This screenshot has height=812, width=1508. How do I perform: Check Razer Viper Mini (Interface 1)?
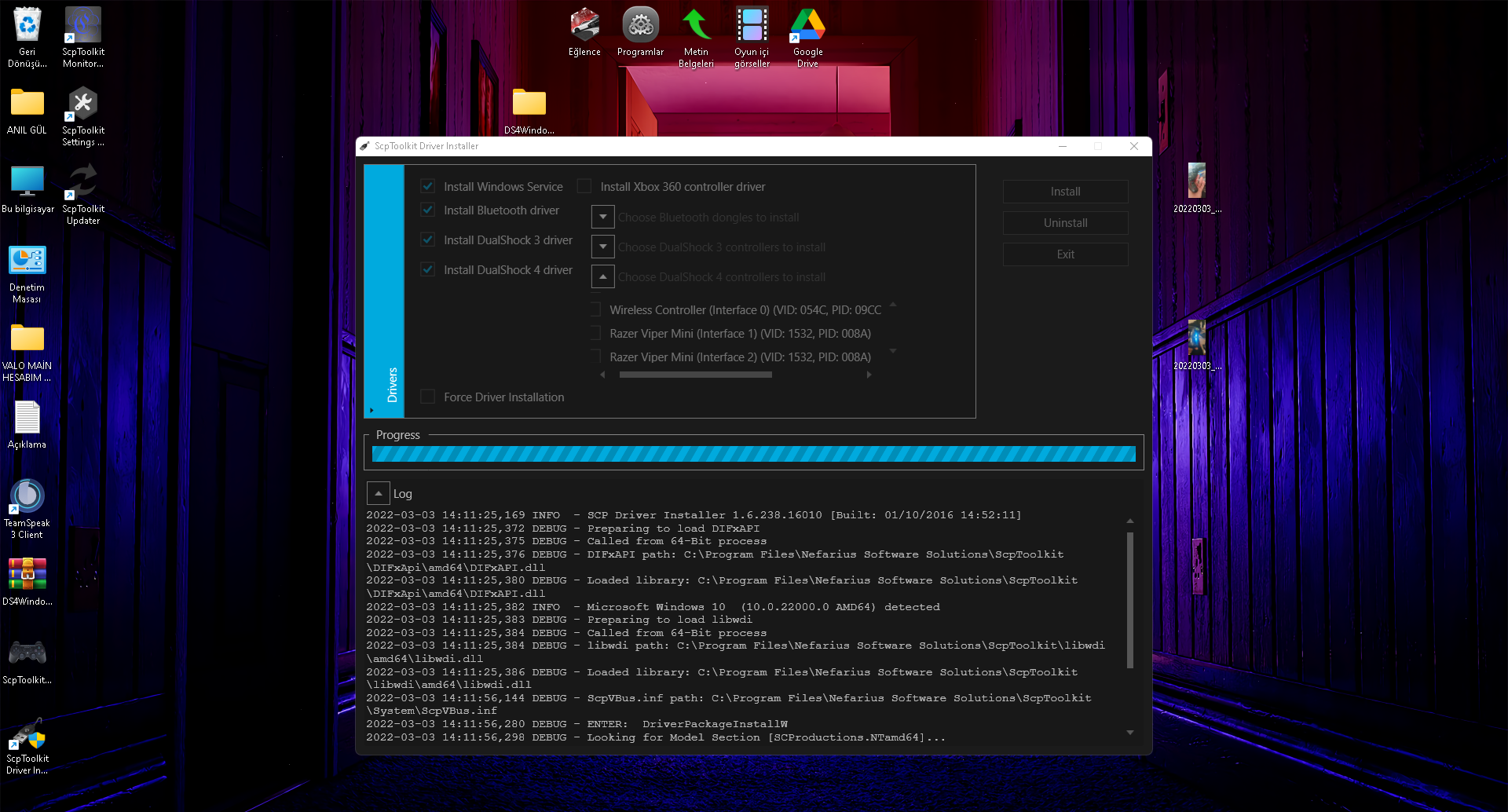pyautogui.click(x=595, y=333)
